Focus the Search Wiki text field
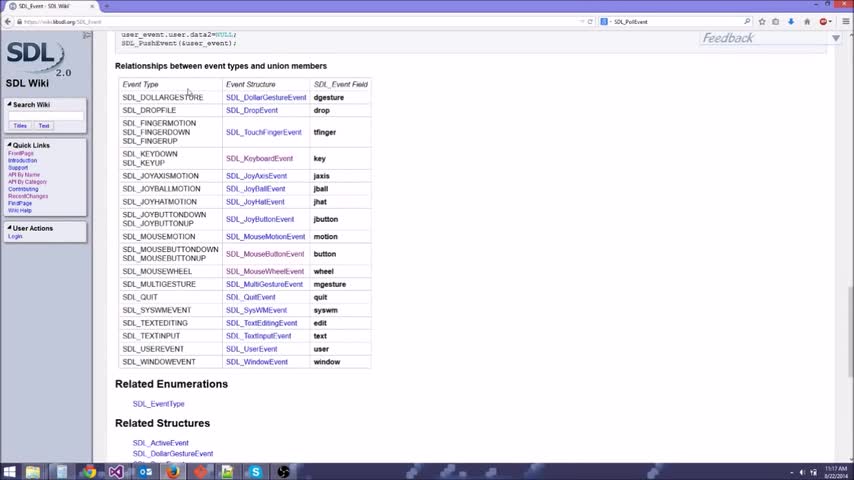Viewport: 854px width, 480px height. 46,116
